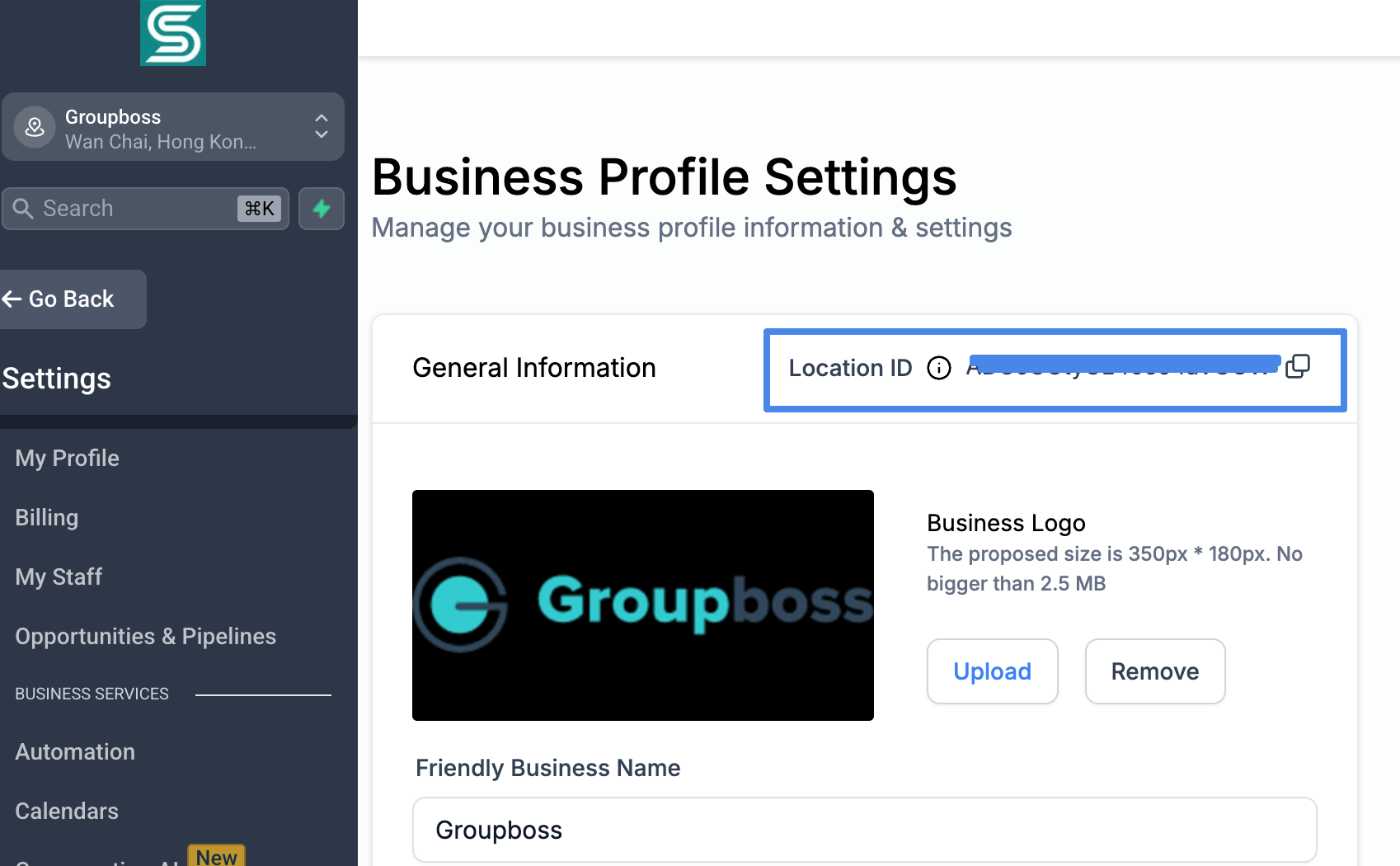Open My Profile settings
Viewport: 1400px width, 866px height.
[68, 459]
